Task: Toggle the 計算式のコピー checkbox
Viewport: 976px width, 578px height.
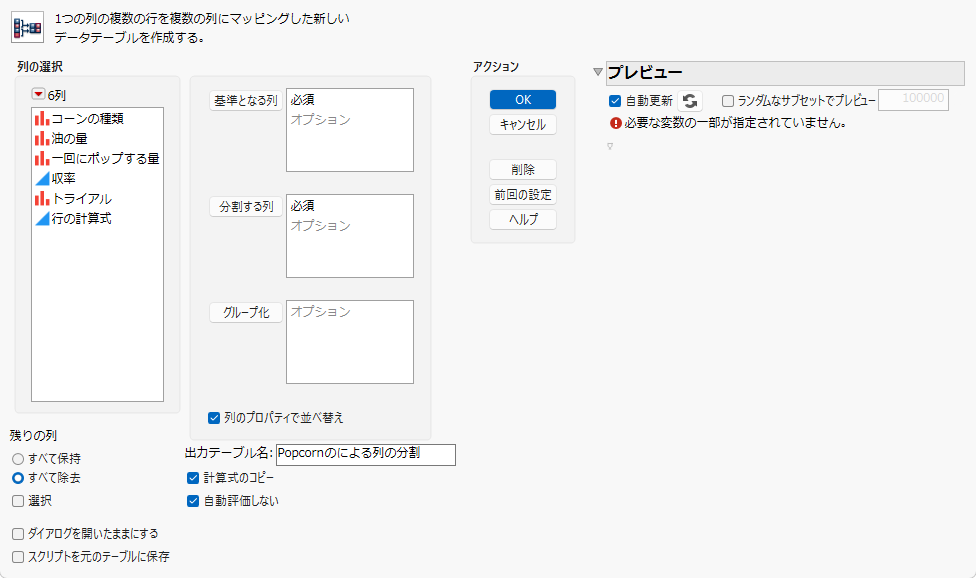Action: click(x=193, y=478)
